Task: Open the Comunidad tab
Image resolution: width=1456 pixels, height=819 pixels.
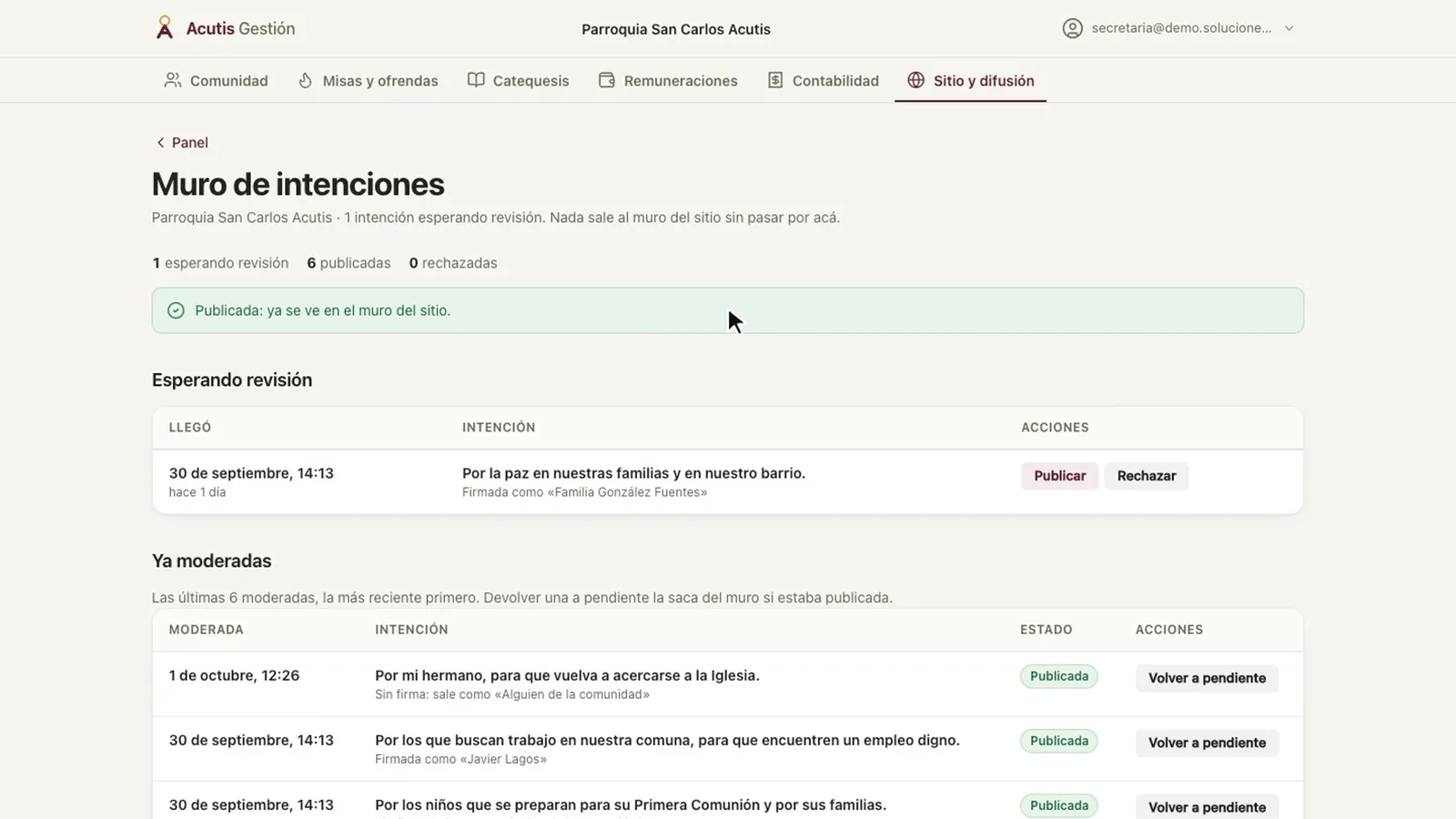Action: click(x=216, y=80)
